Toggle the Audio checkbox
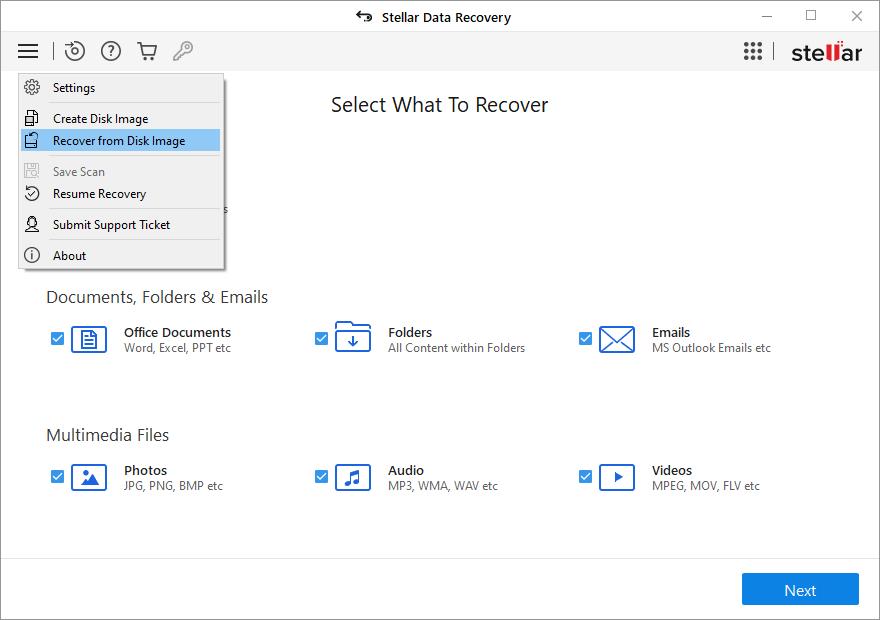This screenshot has height=620, width=880. point(321,477)
